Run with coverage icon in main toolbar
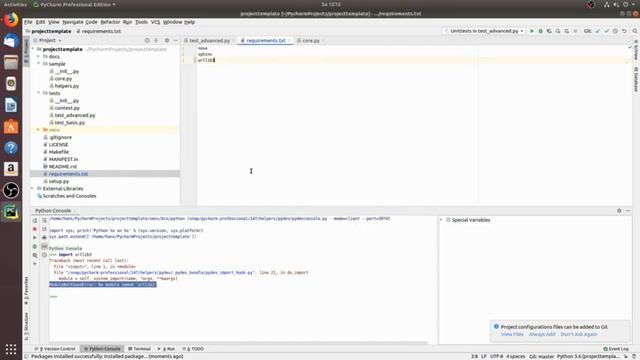This screenshot has height=360, width=640. 549,31
